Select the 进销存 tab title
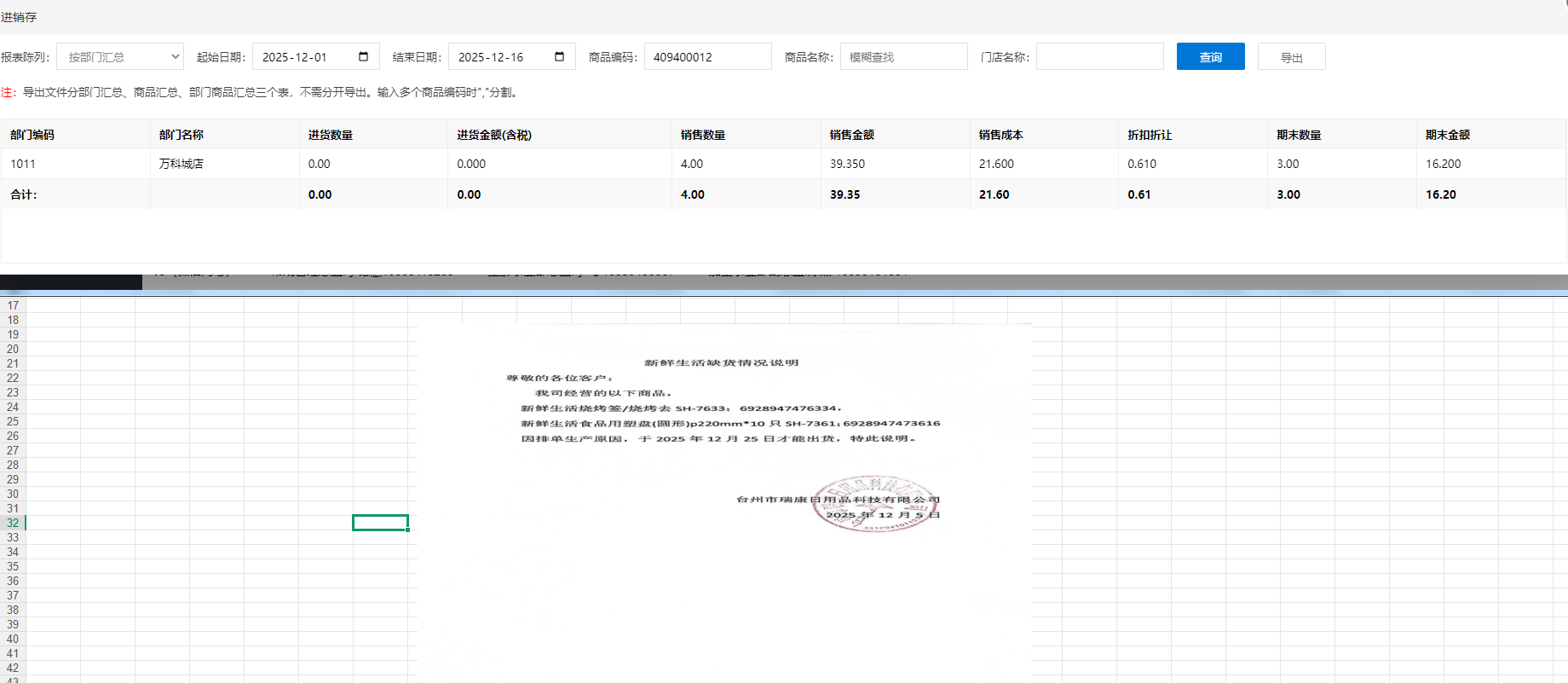Image resolution: width=1568 pixels, height=683 pixels. pyautogui.click(x=19, y=17)
